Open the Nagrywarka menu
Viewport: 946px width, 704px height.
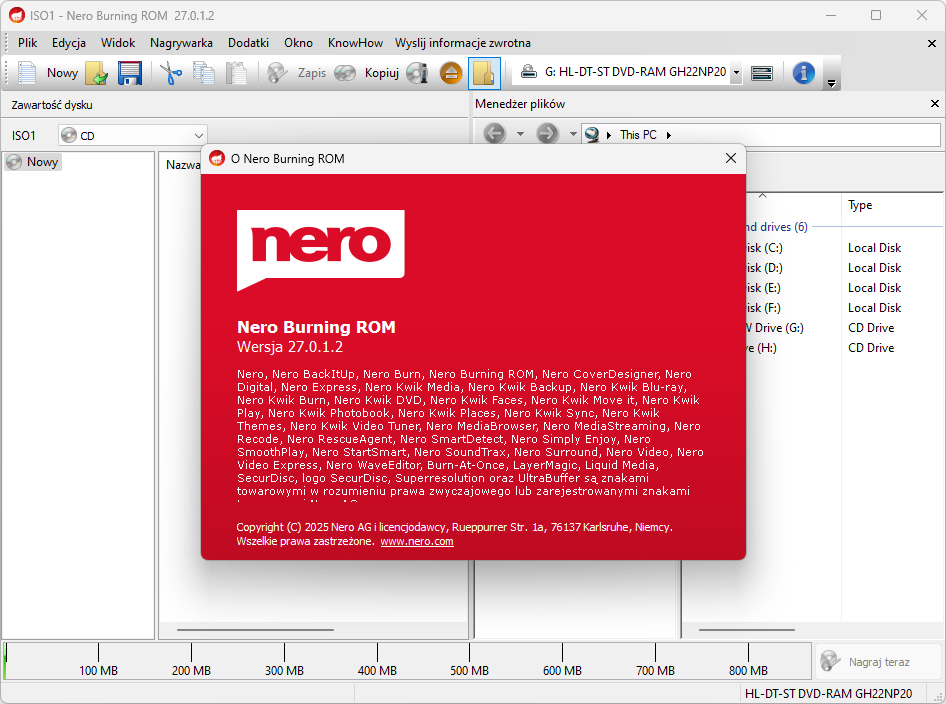181,43
